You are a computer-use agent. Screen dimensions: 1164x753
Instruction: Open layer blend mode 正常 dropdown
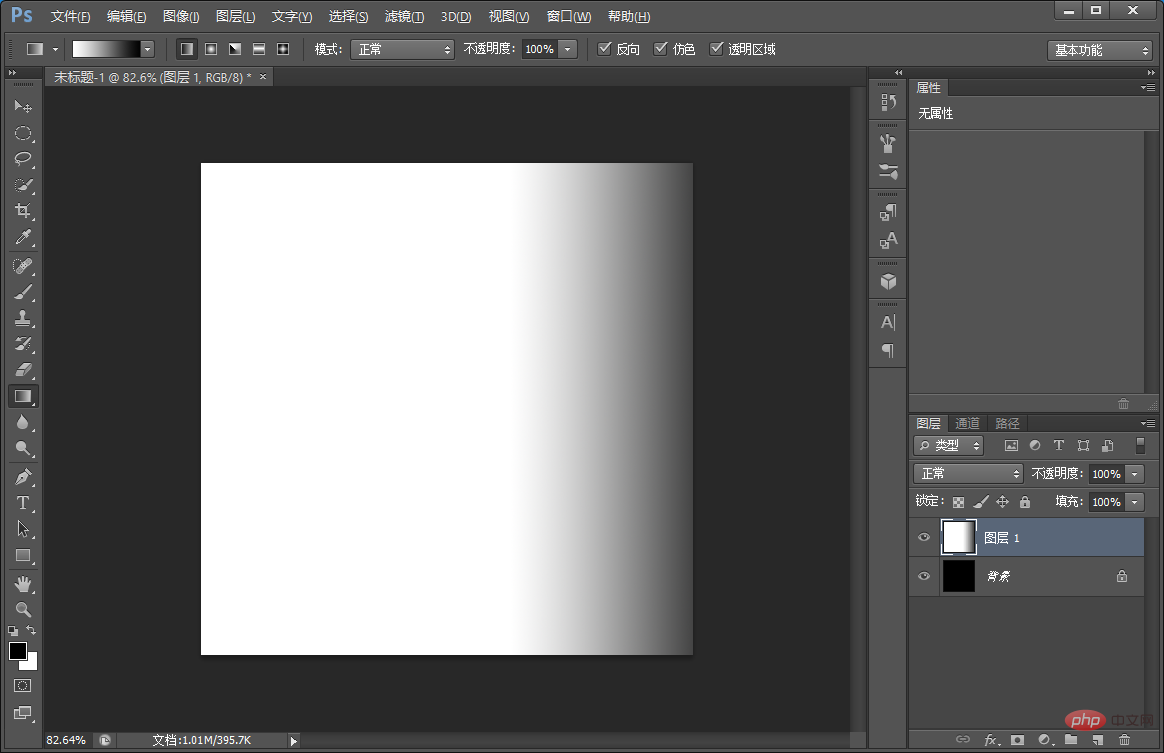click(x=968, y=474)
